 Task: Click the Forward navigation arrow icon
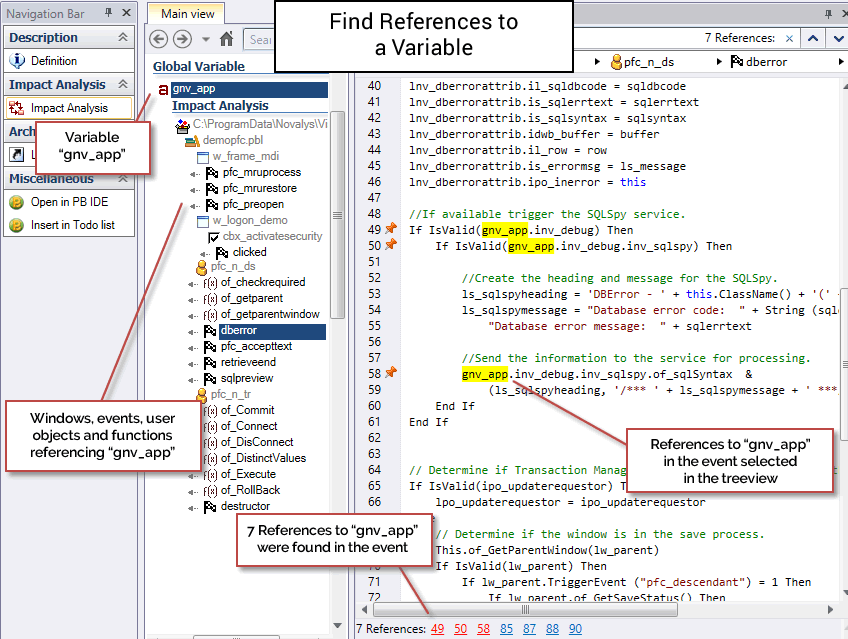(x=182, y=39)
